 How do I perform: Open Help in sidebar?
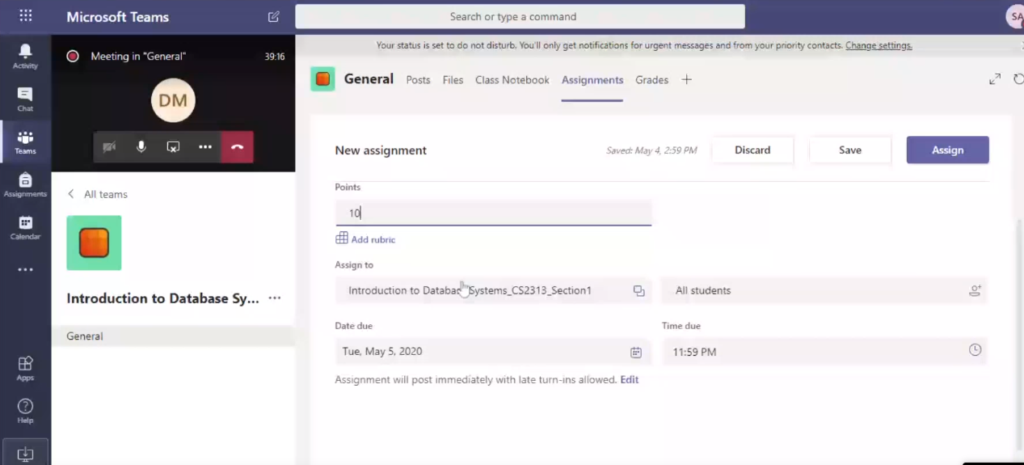pos(25,411)
